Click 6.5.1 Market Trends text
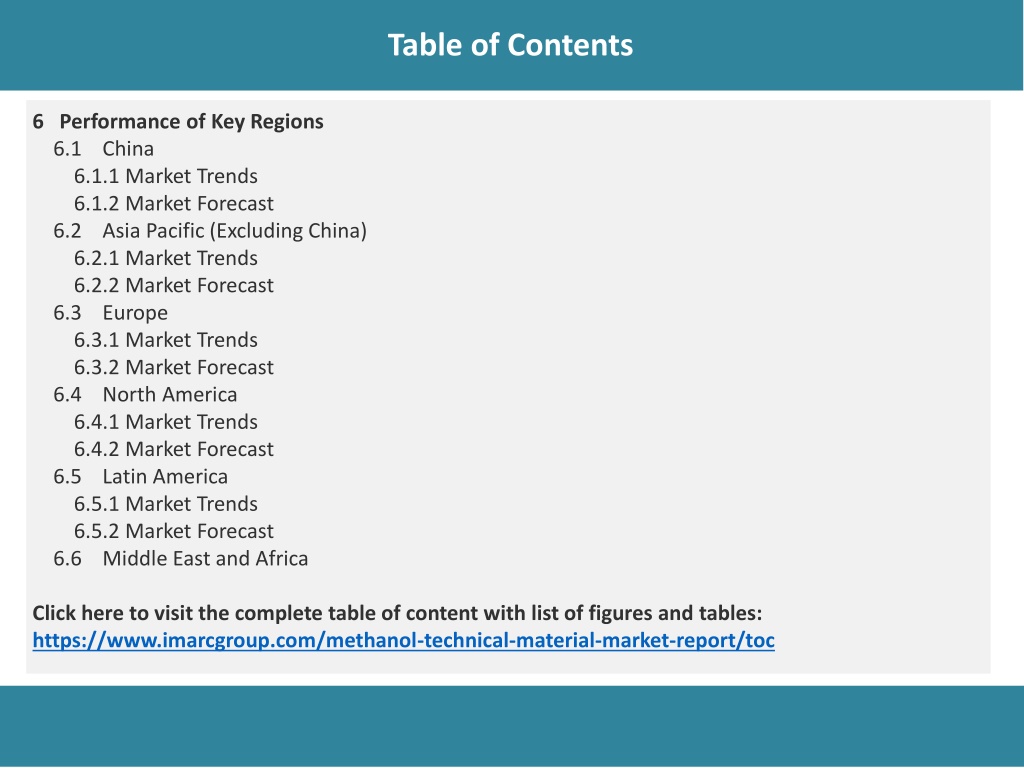 coord(166,504)
